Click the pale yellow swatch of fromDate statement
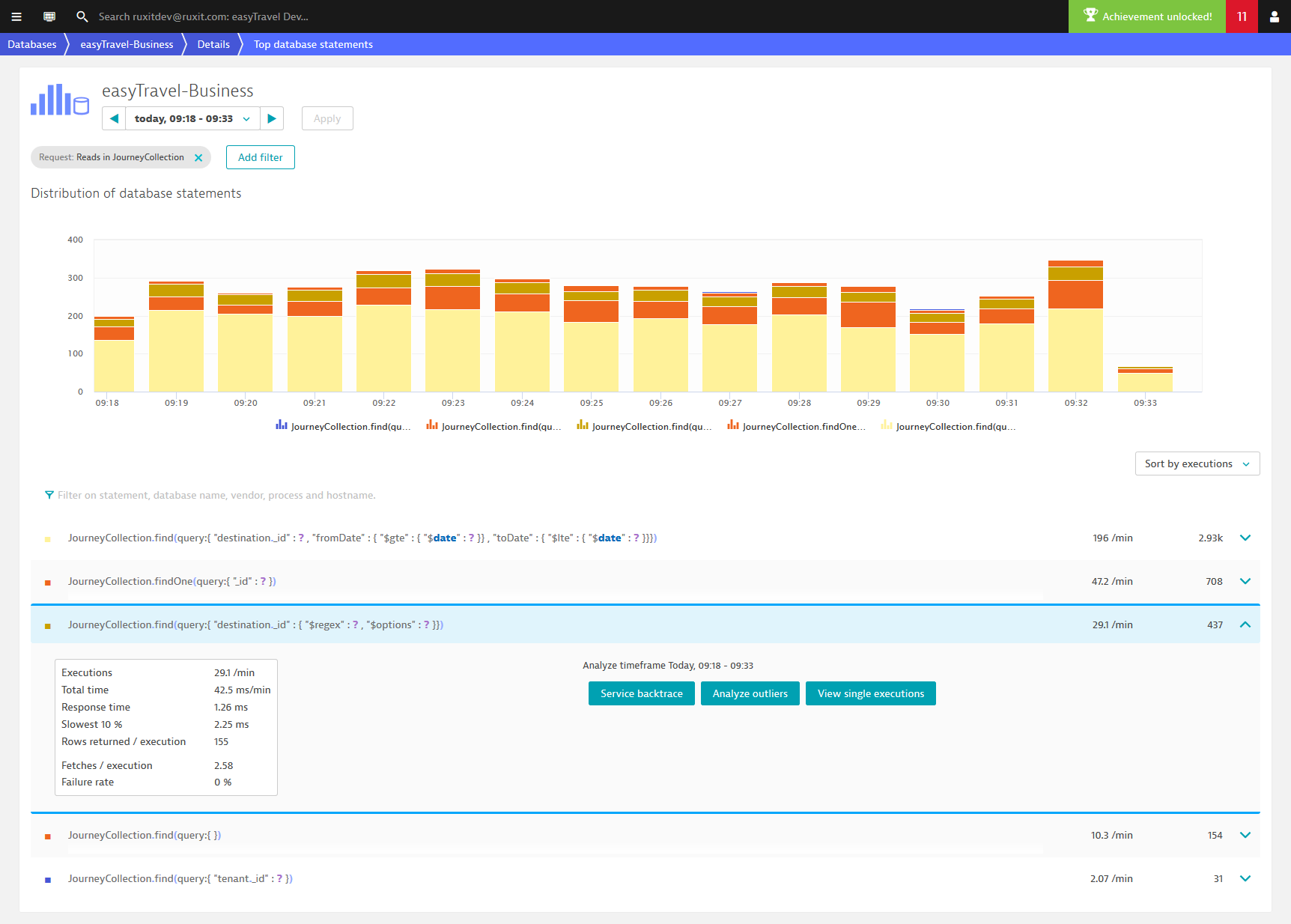This screenshot has width=1291, height=924. [48, 539]
